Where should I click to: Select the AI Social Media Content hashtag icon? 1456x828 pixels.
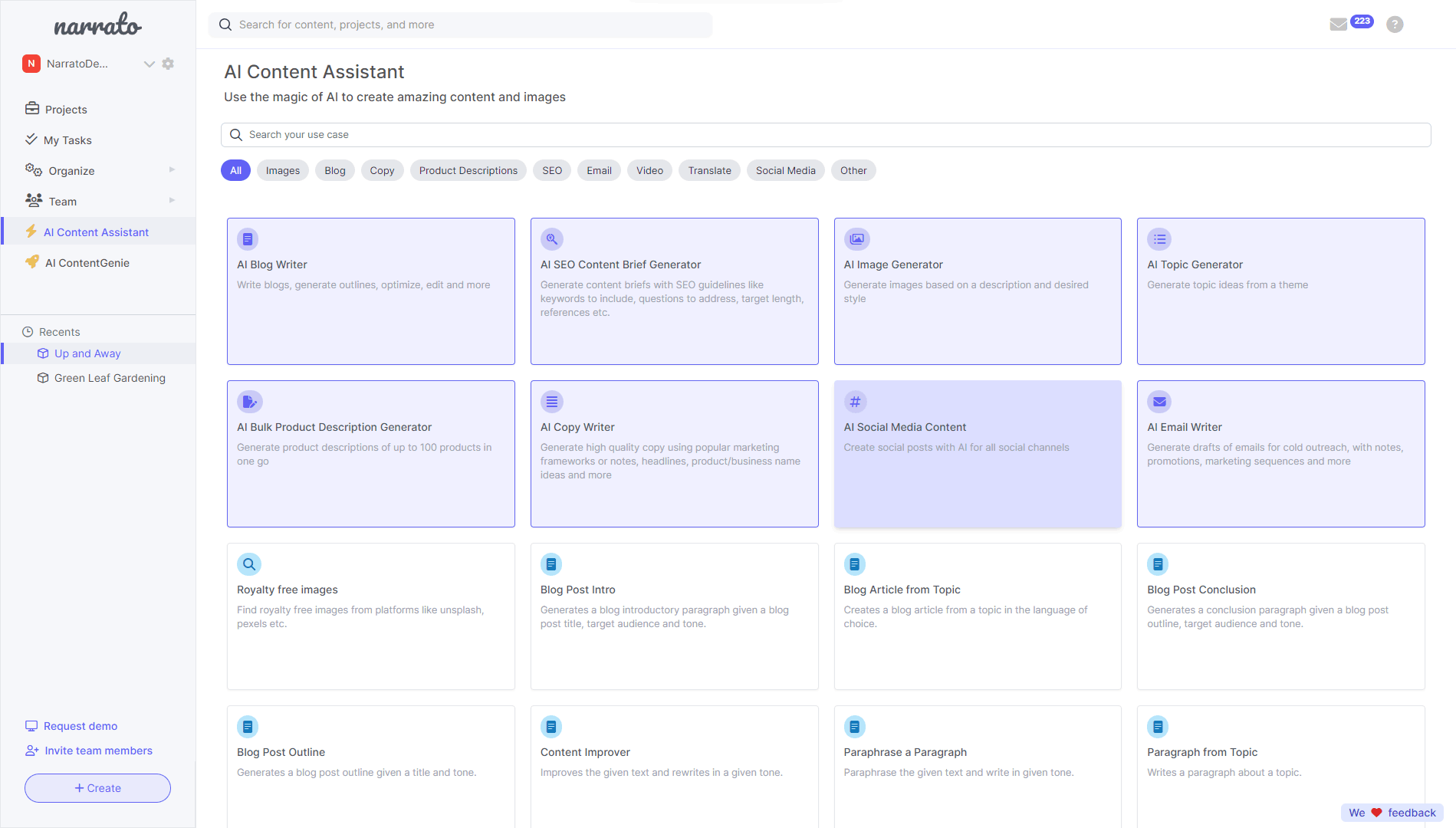click(x=855, y=402)
